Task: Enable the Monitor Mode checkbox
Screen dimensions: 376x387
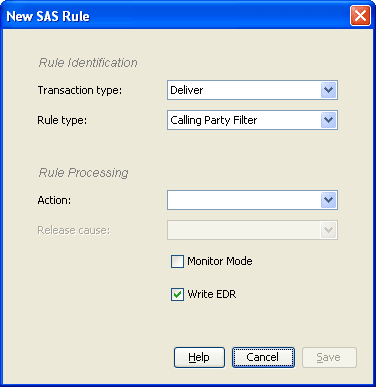Action: 177,261
